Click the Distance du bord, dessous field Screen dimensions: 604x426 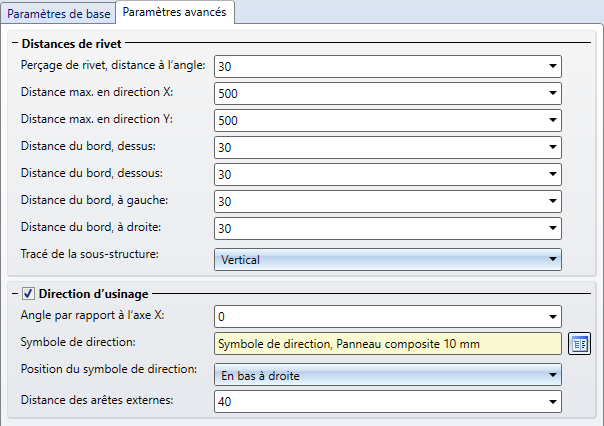(x=380, y=175)
